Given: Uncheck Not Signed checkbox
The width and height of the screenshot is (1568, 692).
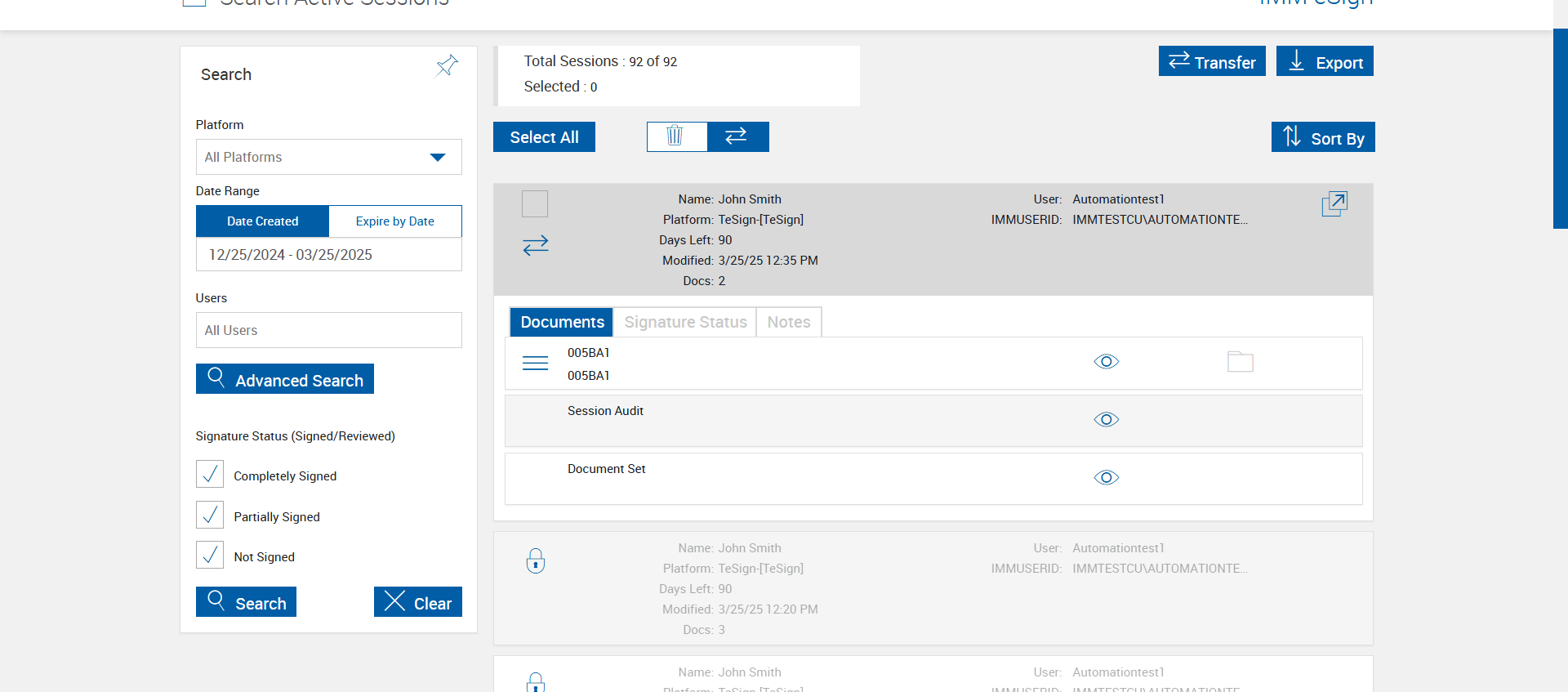Looking at the screenshot, I should click(210, 555).
